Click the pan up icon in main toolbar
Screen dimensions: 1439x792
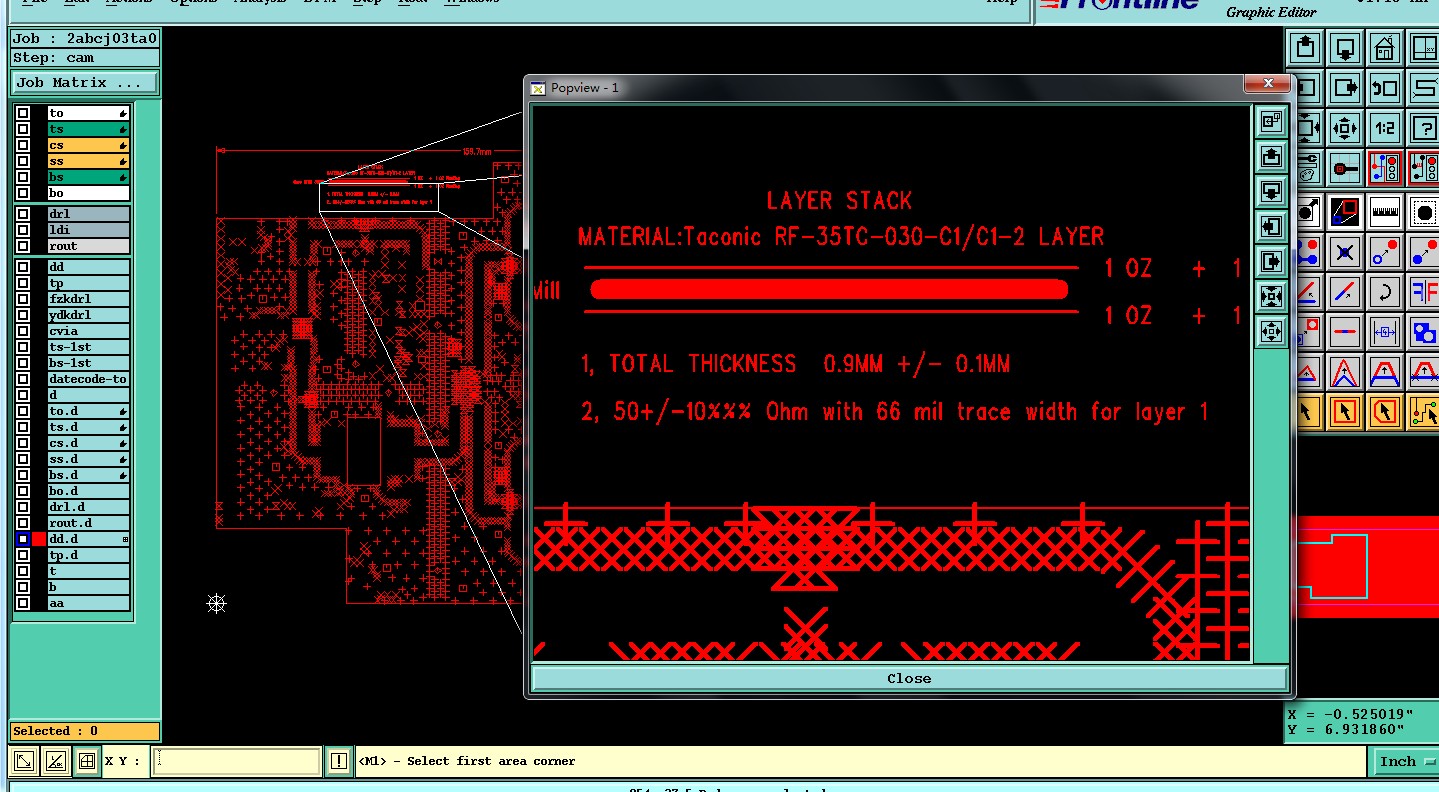click(1305, 46)
